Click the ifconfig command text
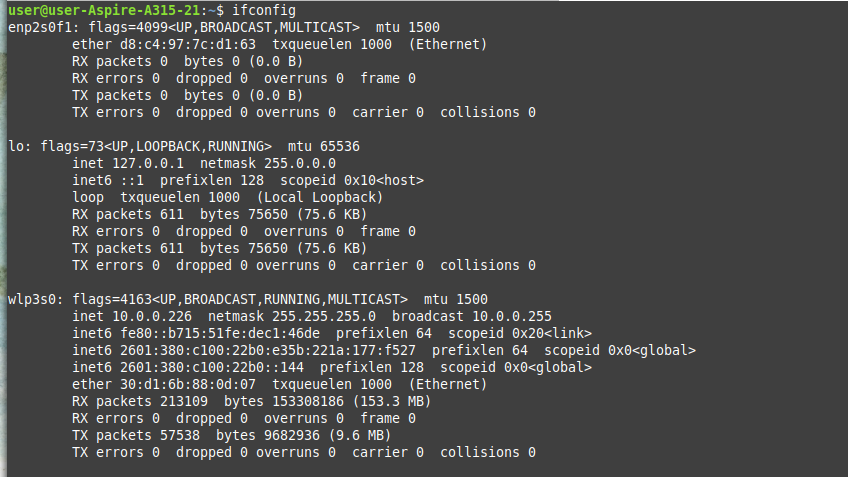848x477 pixels. coord(264,10)
